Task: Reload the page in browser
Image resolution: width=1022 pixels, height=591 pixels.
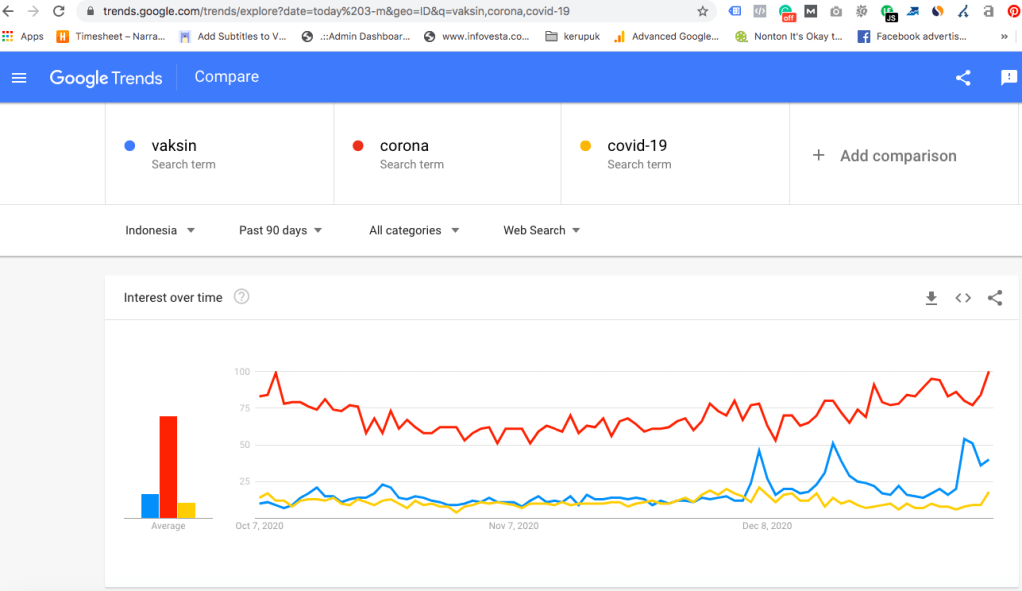Action: click(x=59, y=12)
